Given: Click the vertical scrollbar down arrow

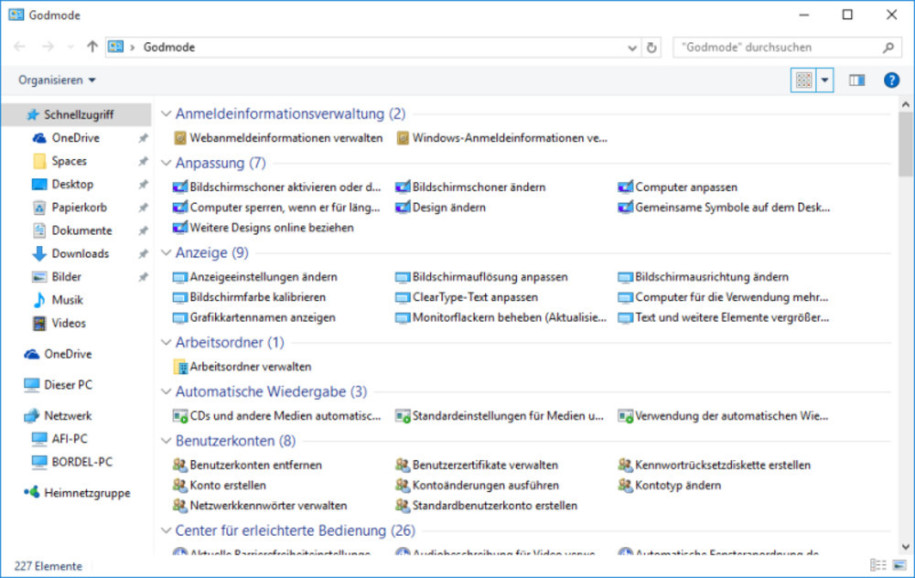Looking at the screenshot, I should pyautogui.click(x=906, y=546).
